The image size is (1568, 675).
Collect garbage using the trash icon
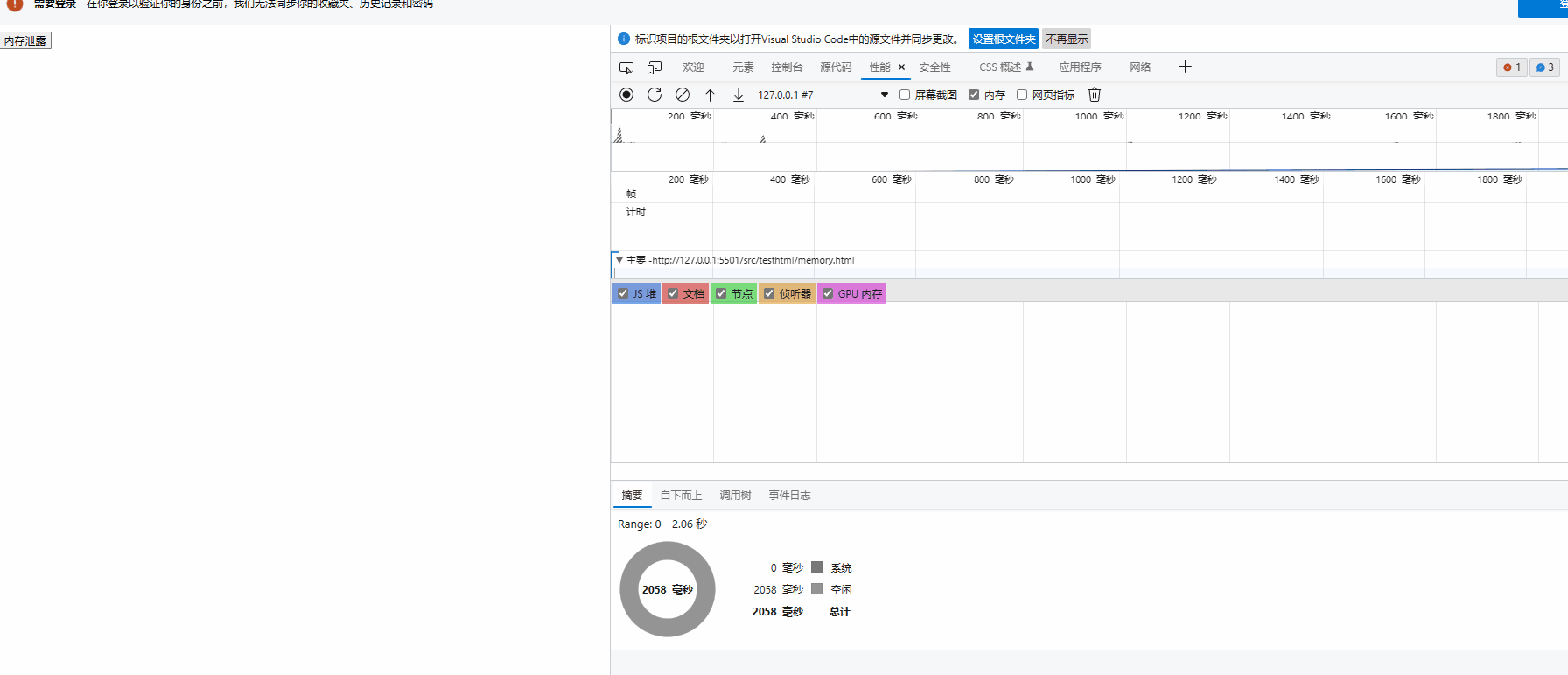click(x=1095, y=95)
